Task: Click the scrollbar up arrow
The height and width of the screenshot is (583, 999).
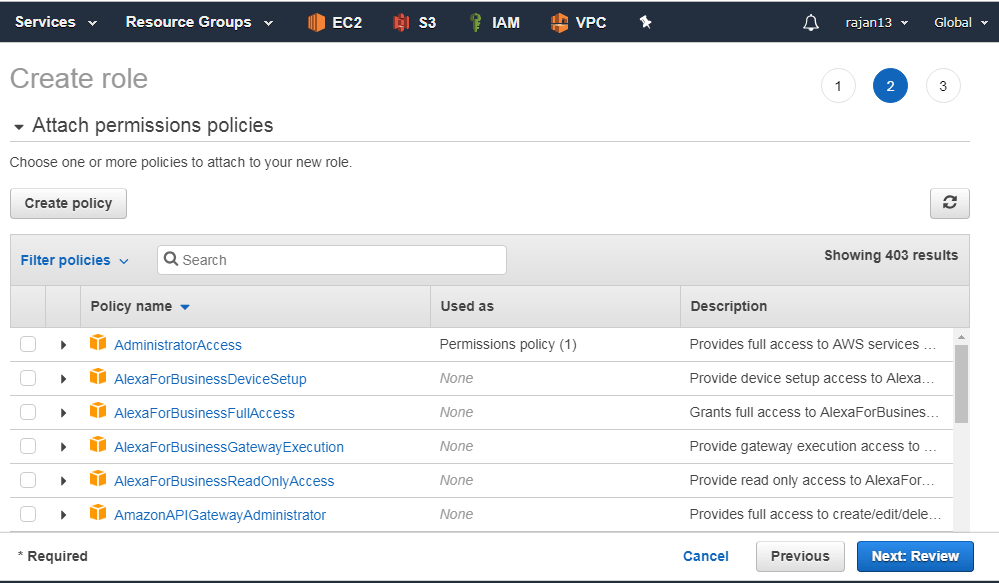Action: pyautogui.click(x=961, y=336)
